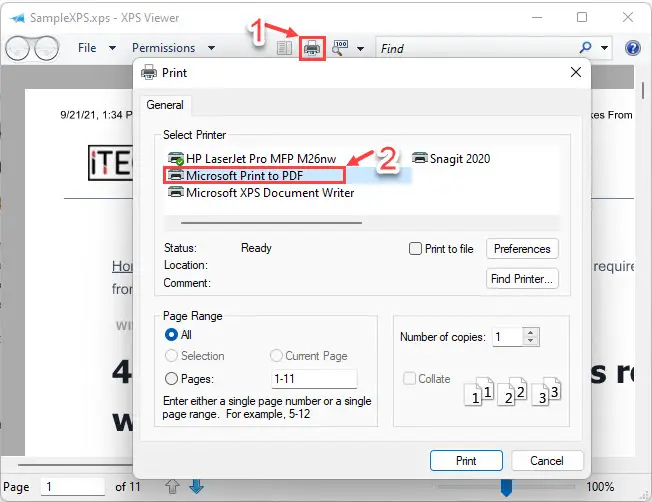This screenshot has height=502, width=652.
Task: Toggle the outline pane icon in toolbar
Action: tap(284, 48)
